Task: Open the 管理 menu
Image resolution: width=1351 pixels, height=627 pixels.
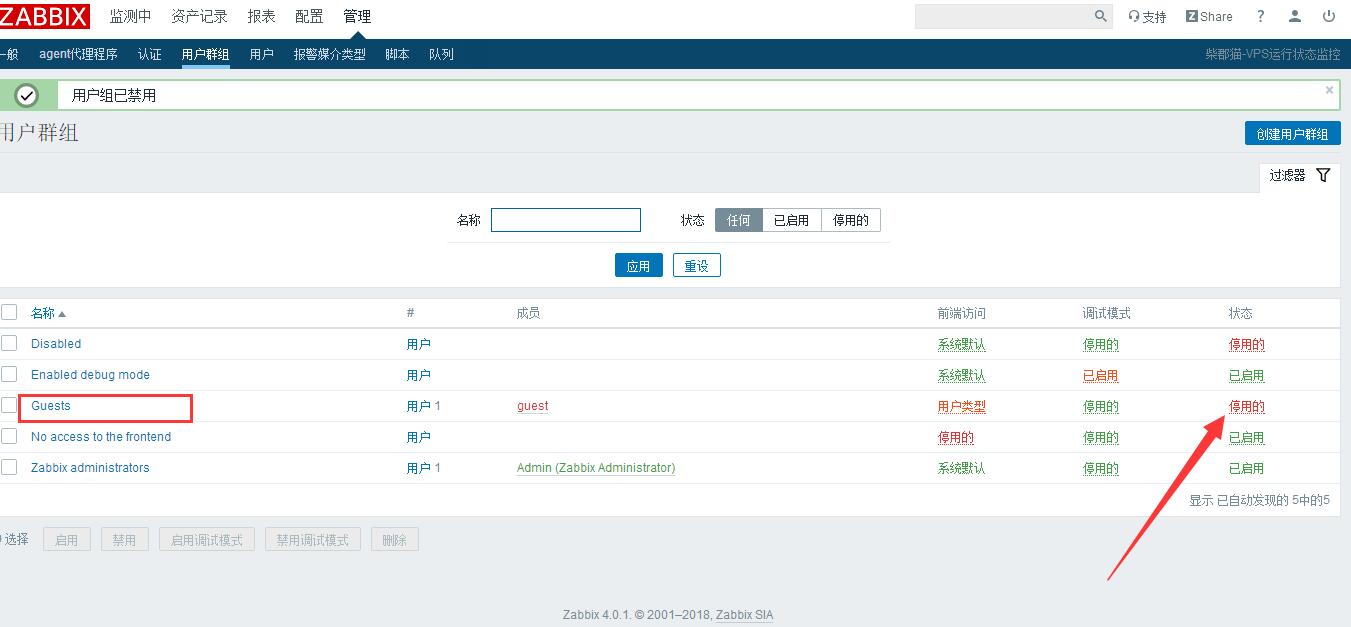Action: point(357,16)
